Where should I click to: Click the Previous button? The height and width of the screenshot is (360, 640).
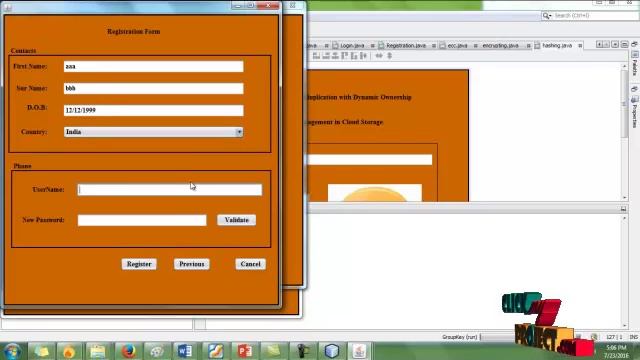pyautogui.click(x=191, y=264)
